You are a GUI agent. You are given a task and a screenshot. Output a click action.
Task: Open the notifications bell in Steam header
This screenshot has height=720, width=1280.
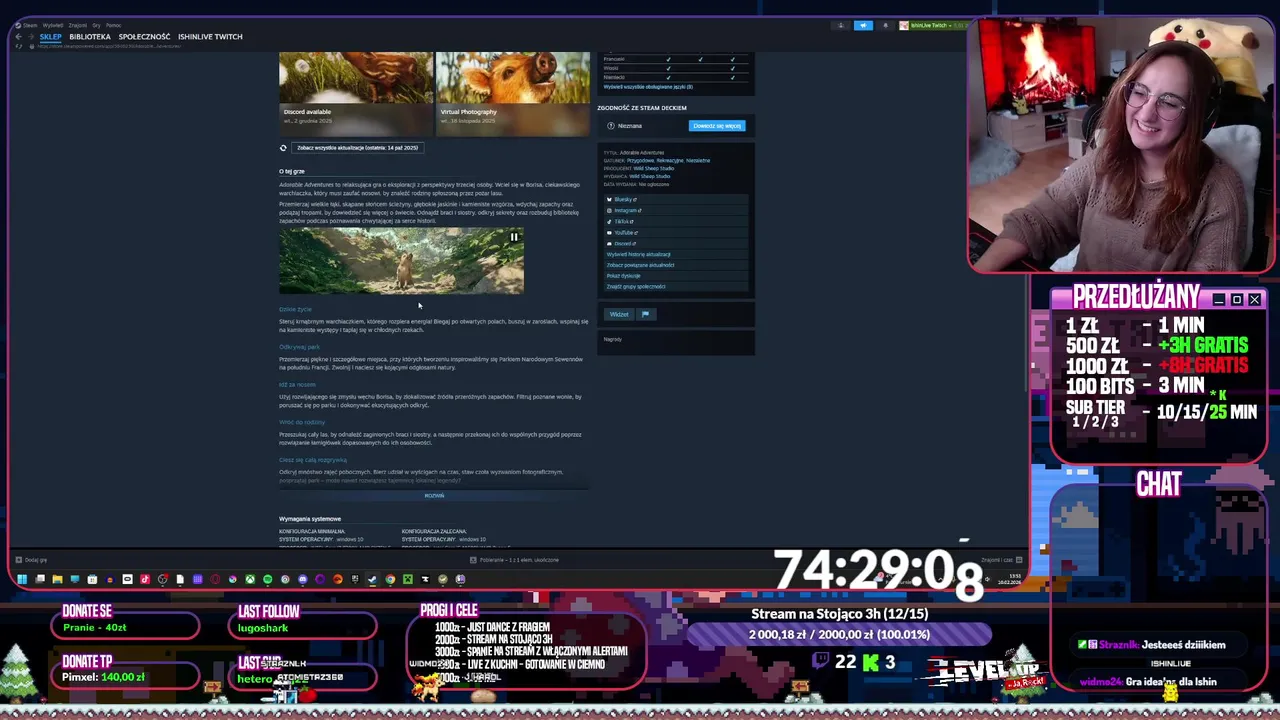pos(885,25)
